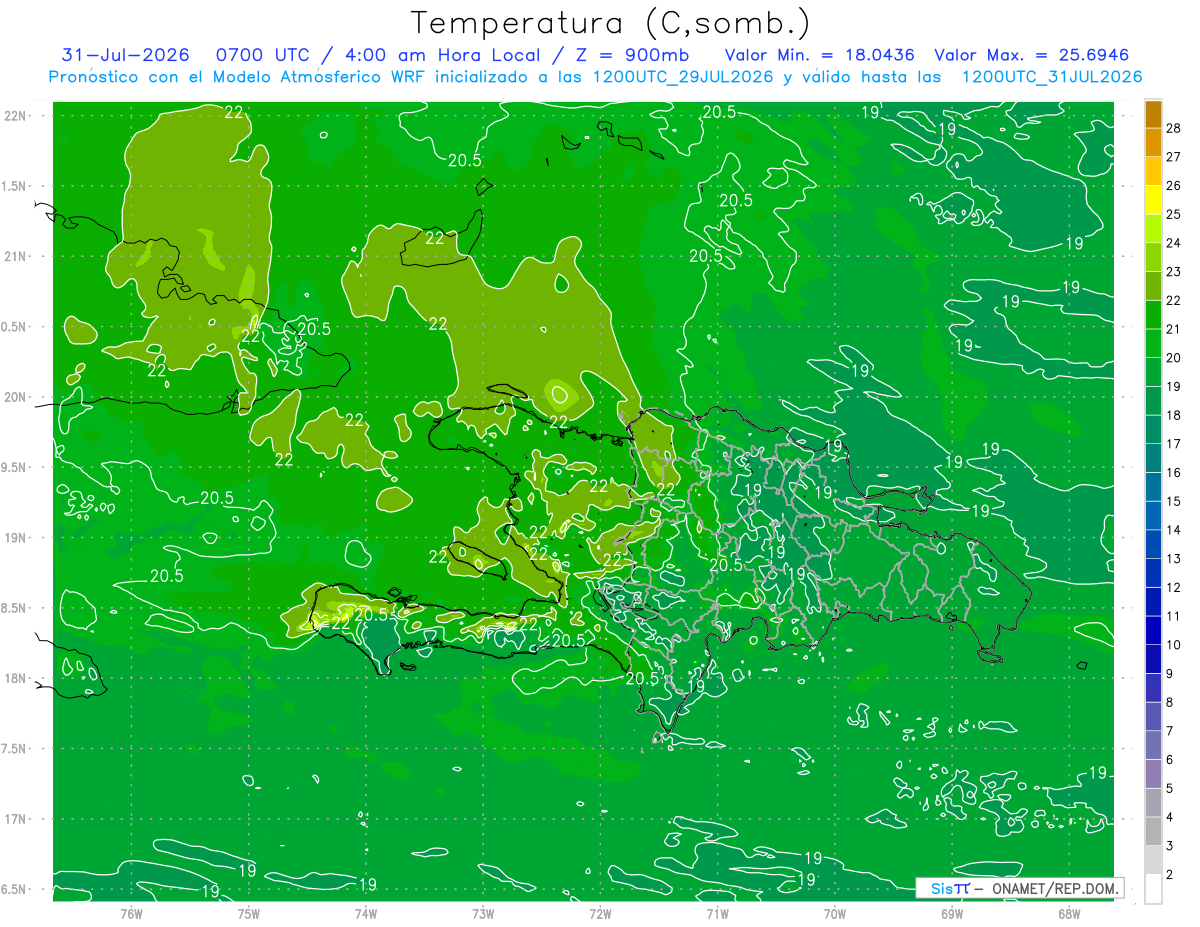Click the "21N" latitude axis label
The width and height of the screenshot is (1200, 927).
coord(17,257)
